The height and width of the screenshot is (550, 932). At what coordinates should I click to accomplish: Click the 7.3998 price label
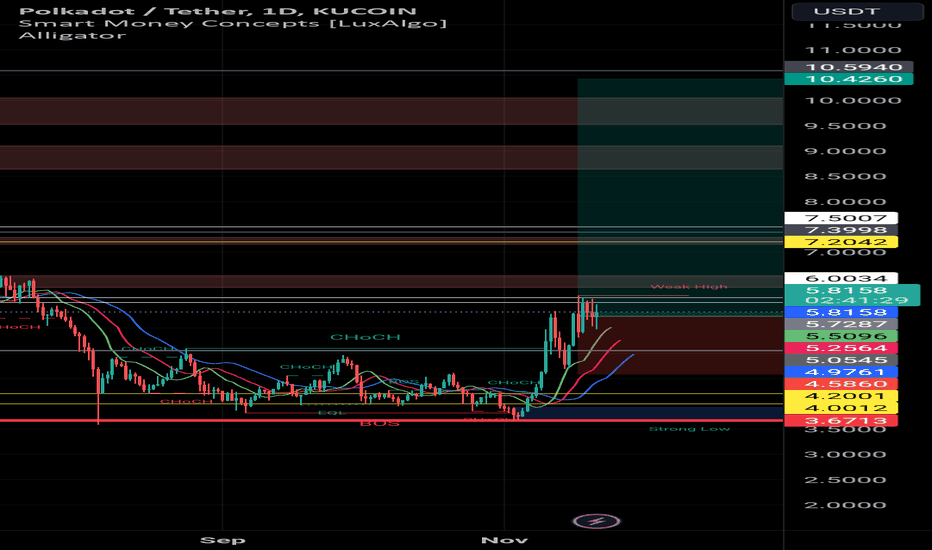(841, 230)
